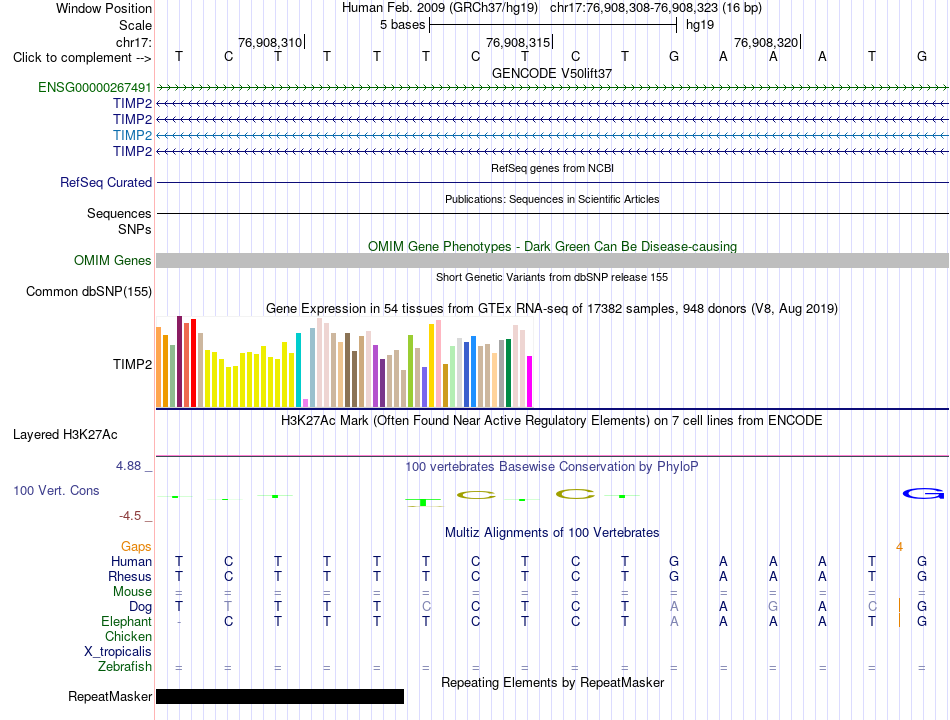Click the gray OMIM Genes item bar

pos(553,261)
